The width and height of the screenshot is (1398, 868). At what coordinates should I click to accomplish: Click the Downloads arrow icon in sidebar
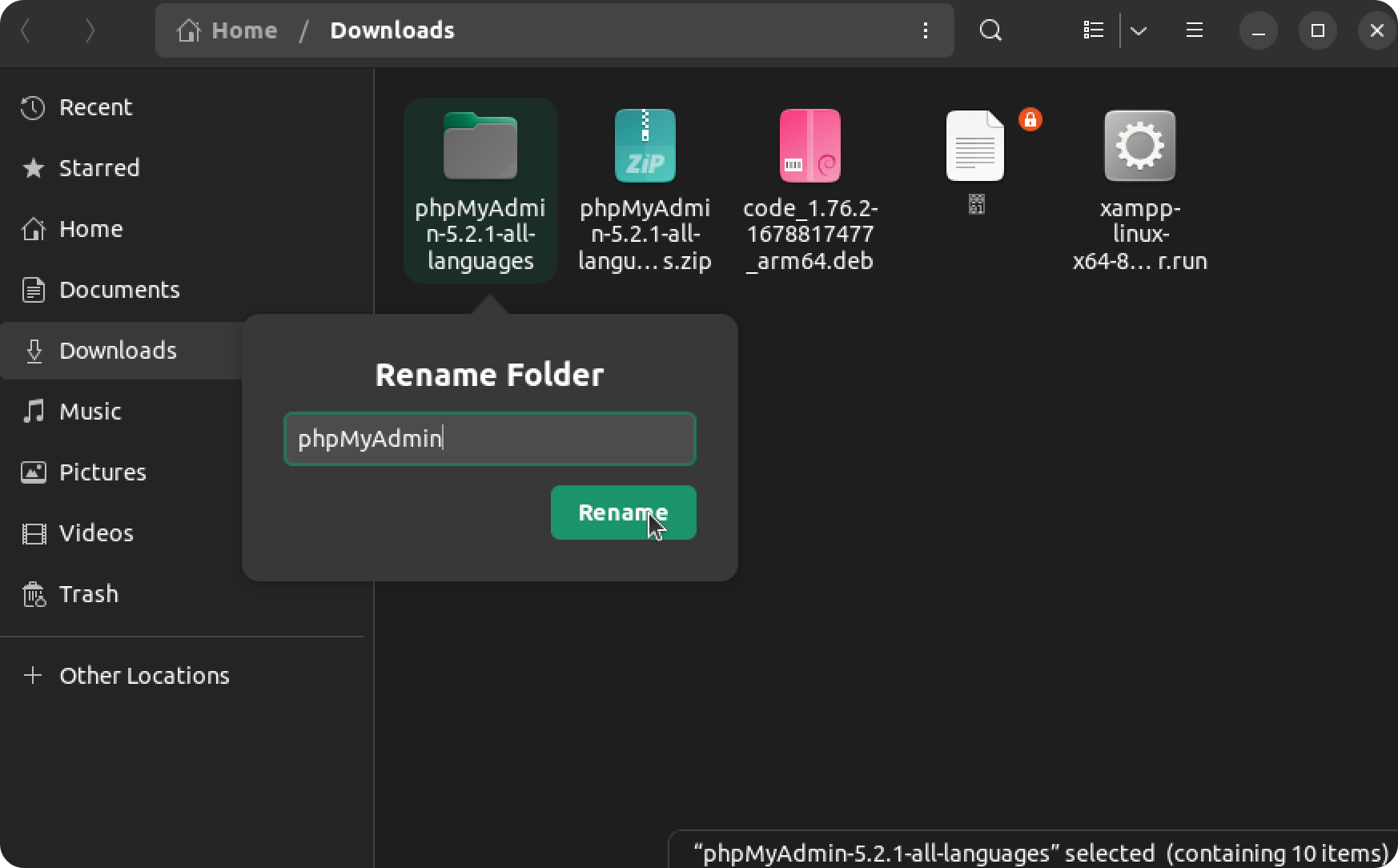[x=34, y=351]
